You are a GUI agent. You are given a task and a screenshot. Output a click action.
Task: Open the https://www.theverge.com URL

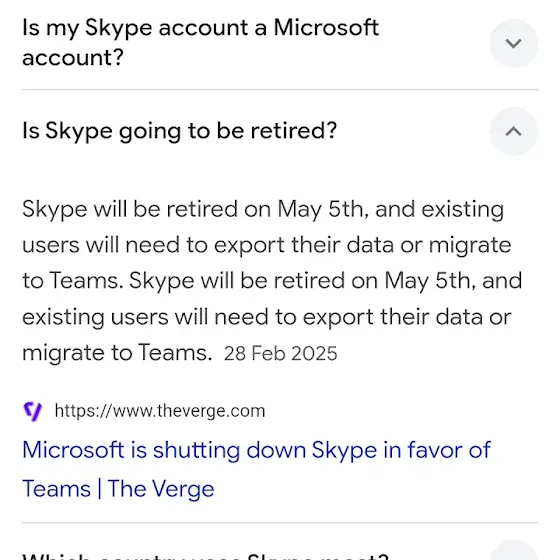click(x=160, y=411)
